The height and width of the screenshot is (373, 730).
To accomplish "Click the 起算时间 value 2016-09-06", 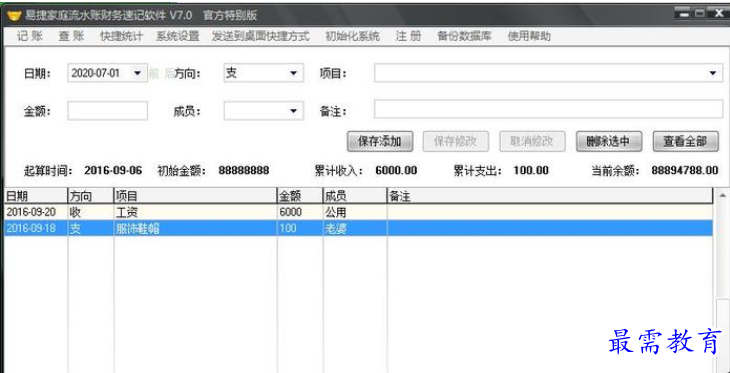I will pyautogui.click(x=113, y=170).
